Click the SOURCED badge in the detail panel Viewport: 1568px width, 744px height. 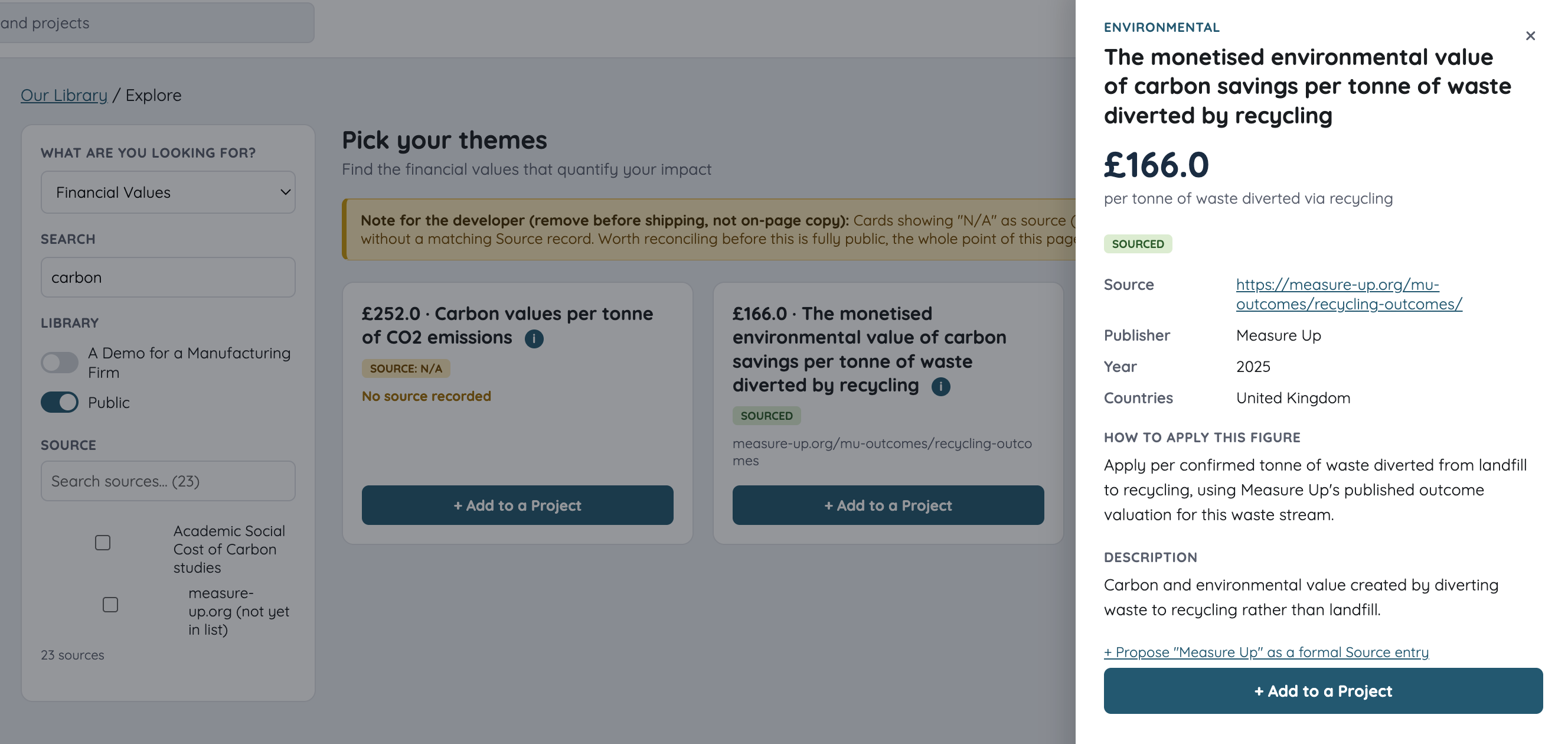coord(1138,244)
